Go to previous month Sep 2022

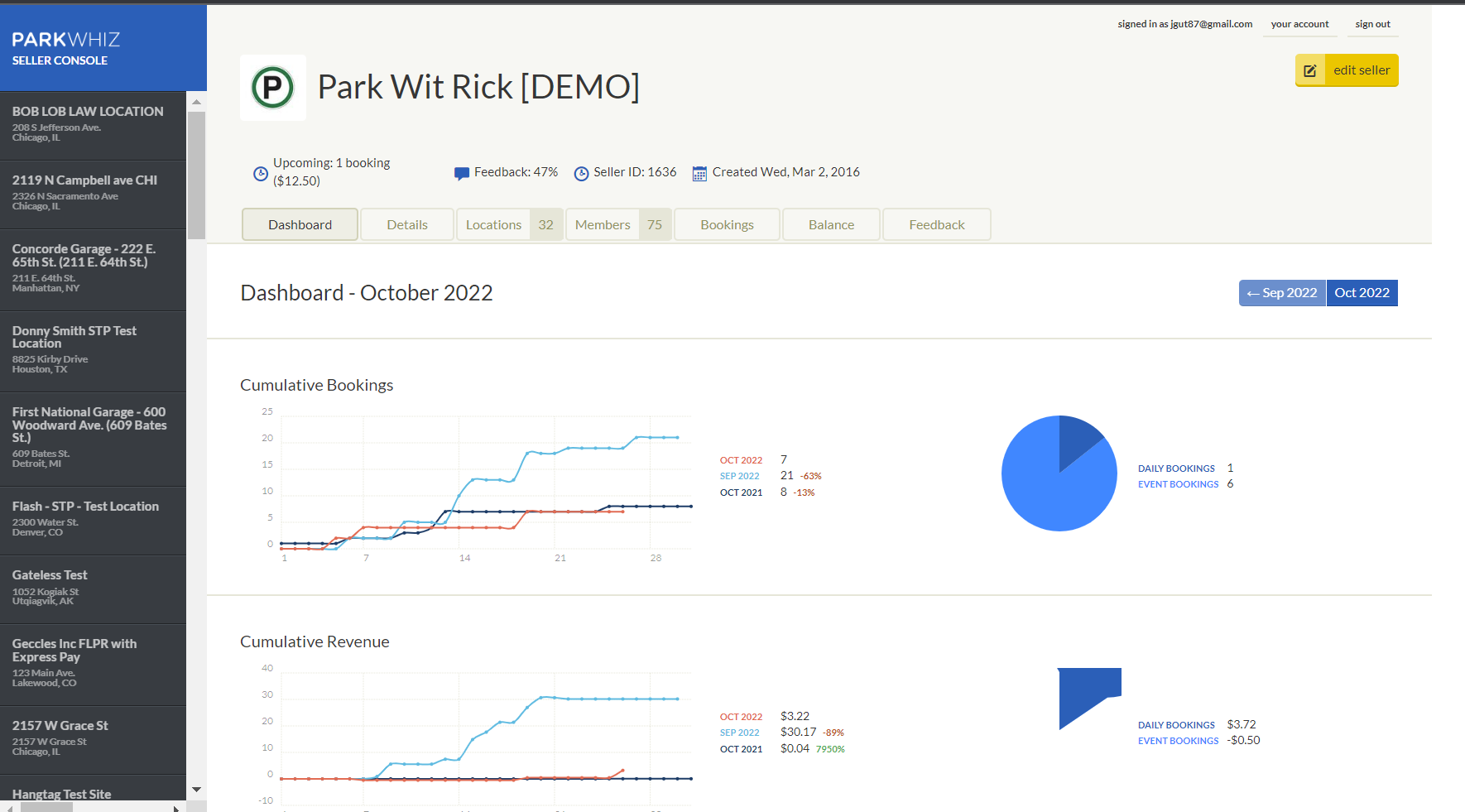pos(1282,293)
